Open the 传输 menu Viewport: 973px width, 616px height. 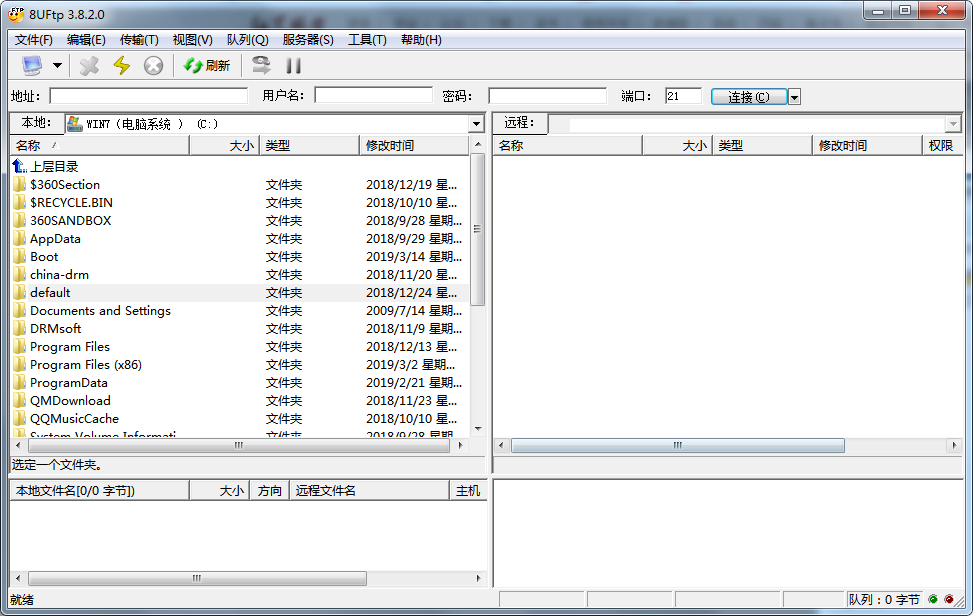140,39
